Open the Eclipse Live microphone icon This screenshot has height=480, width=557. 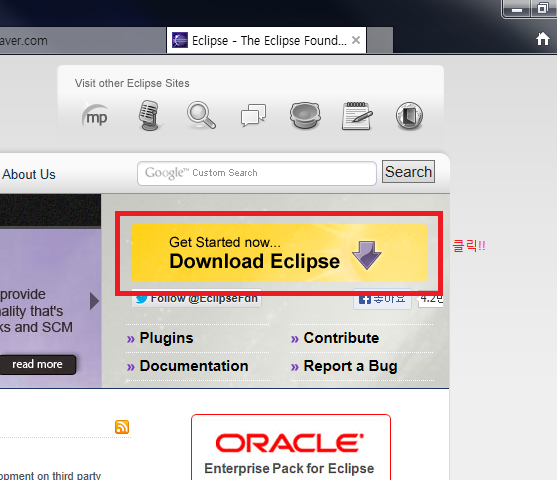pos(149,115)
